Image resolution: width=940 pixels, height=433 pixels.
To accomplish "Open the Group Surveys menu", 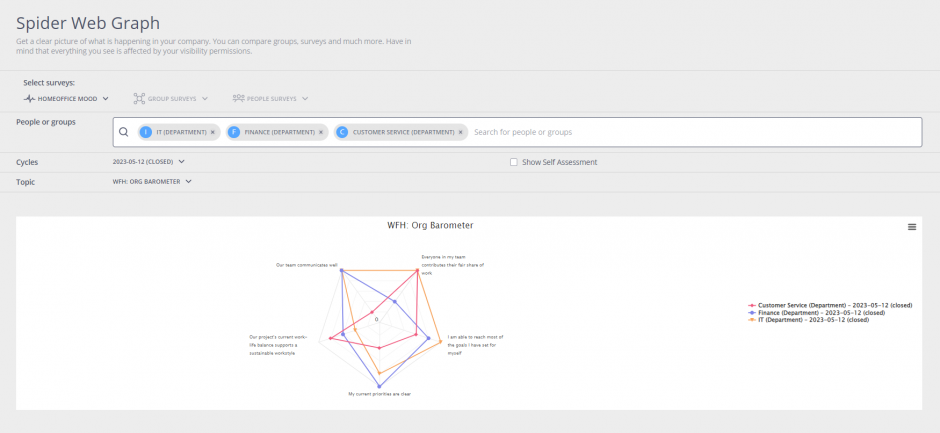I will click(x=171, y=98).
